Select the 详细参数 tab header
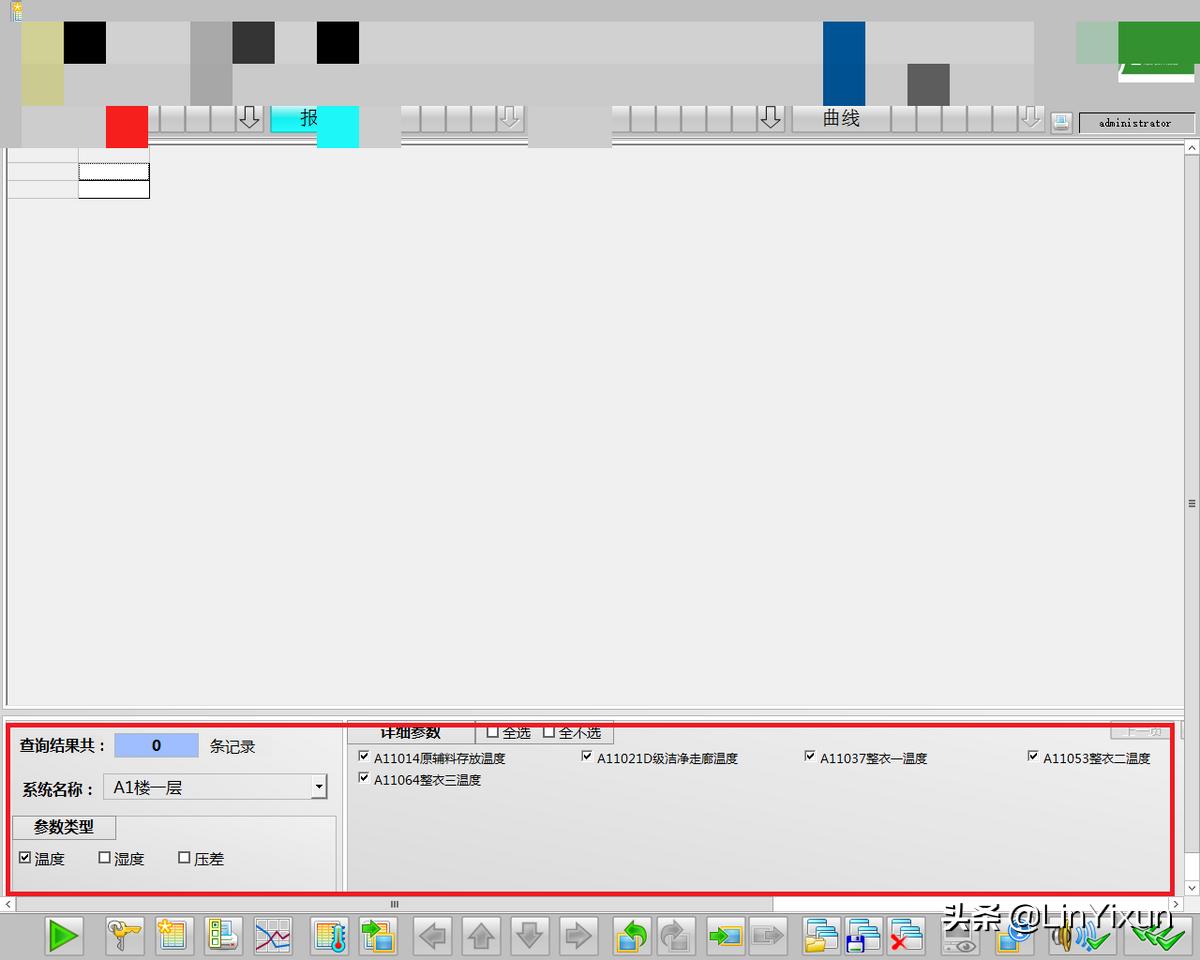 click(x=410, y=732)
